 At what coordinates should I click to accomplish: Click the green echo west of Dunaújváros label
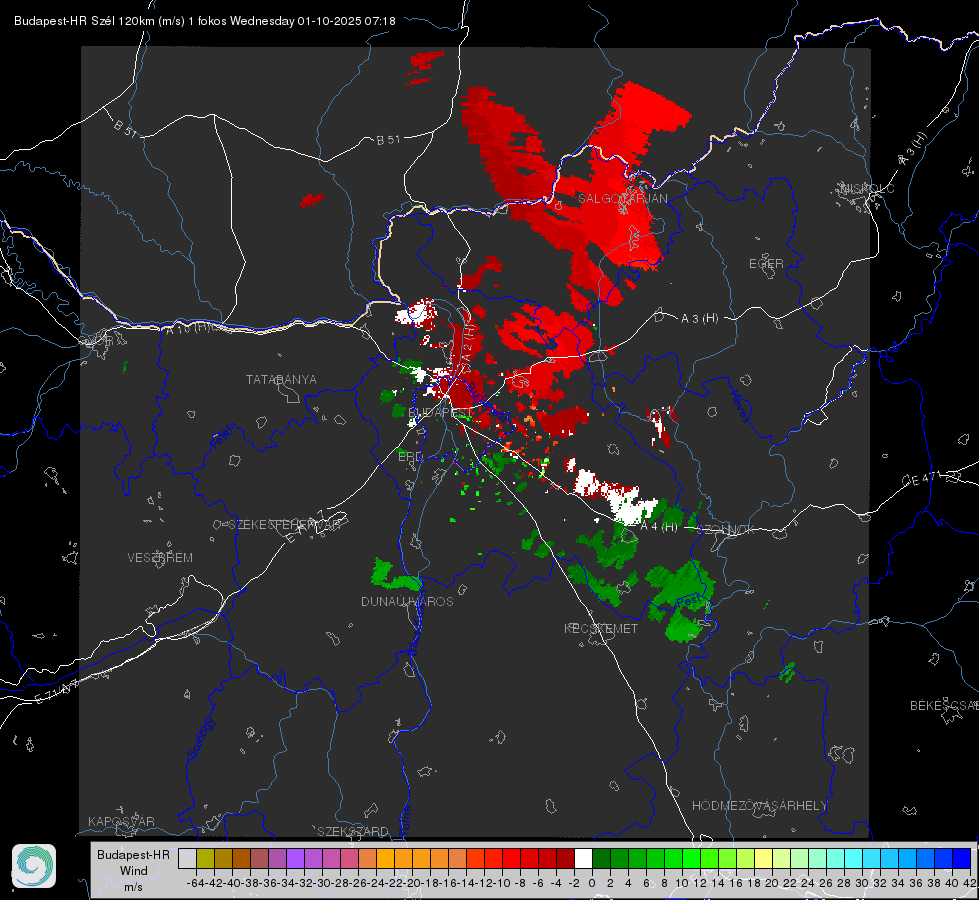point(395,575)
